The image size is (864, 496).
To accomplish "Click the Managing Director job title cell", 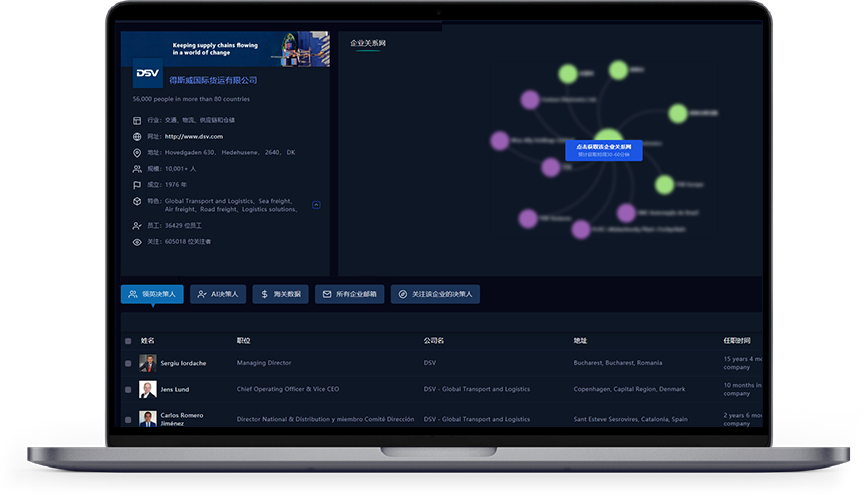I will pos(264,363).
